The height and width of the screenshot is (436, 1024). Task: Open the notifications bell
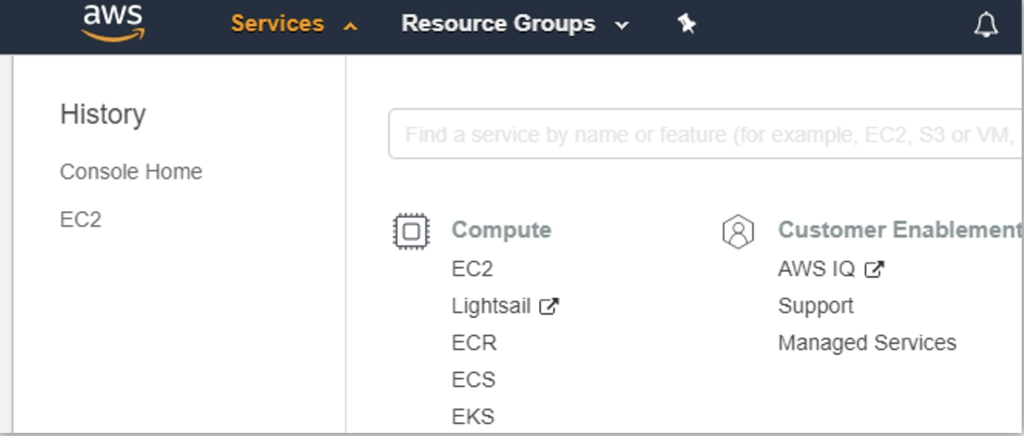985,25
